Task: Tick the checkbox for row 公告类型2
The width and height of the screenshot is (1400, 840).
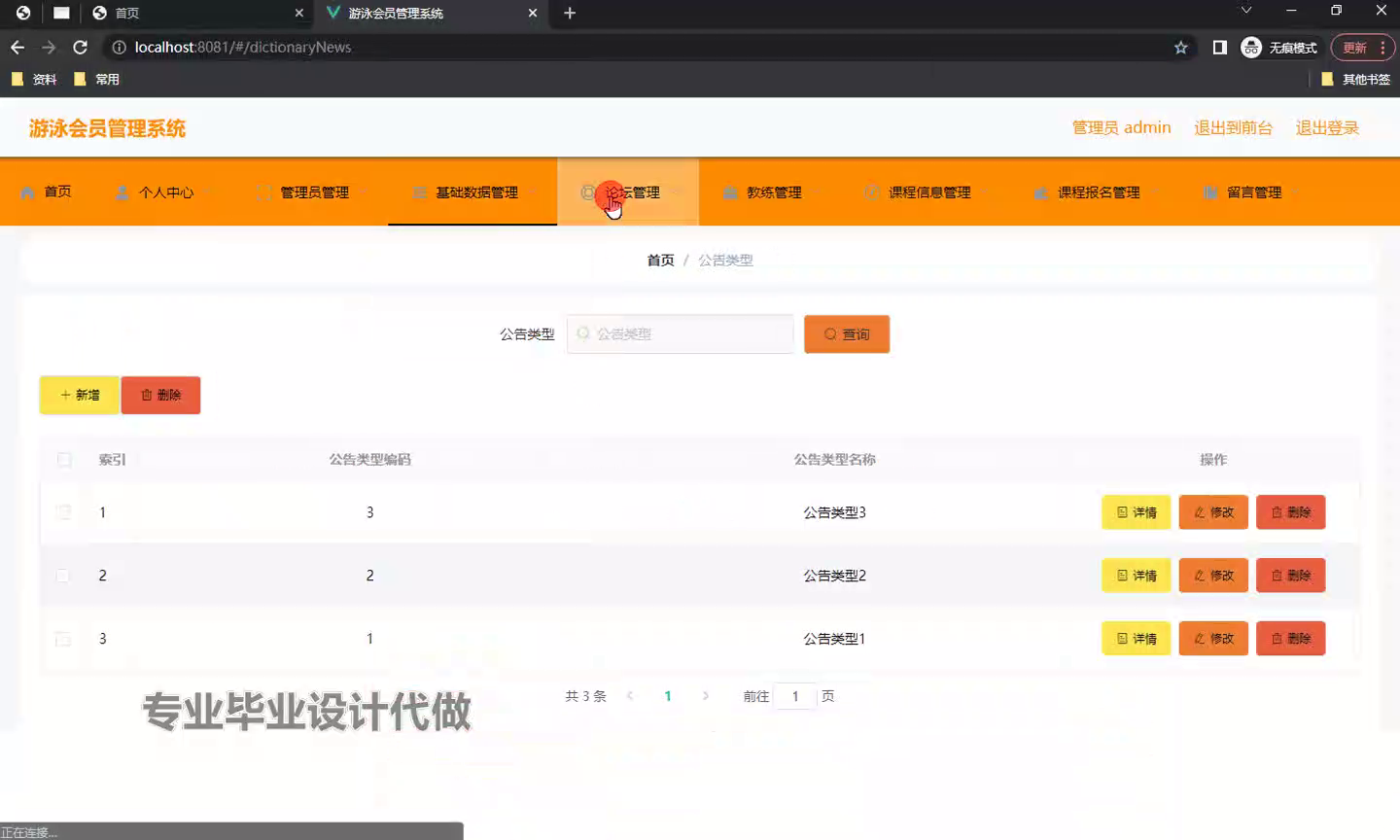Action: pyautogui.click(x=64, y=576)
